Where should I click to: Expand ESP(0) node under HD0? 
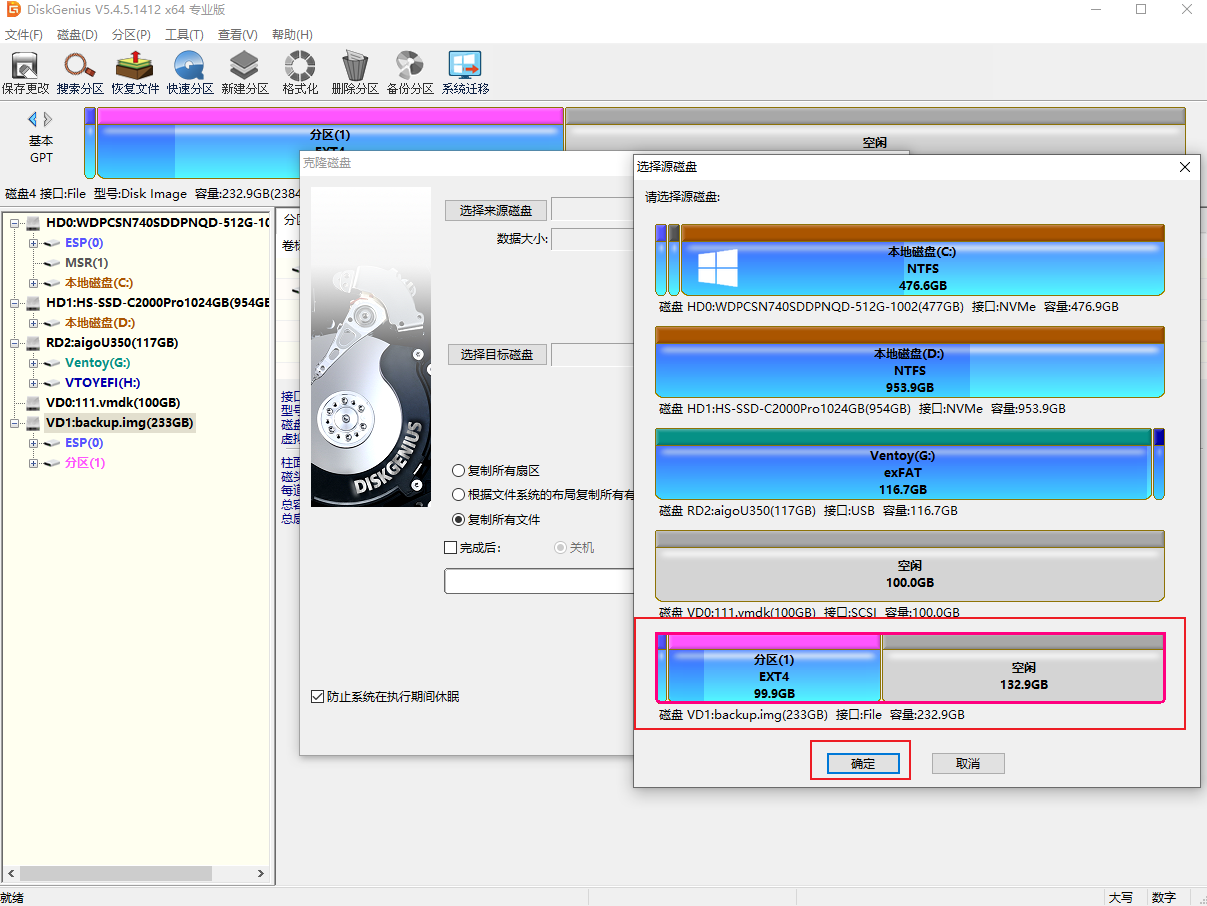(34, 243)
